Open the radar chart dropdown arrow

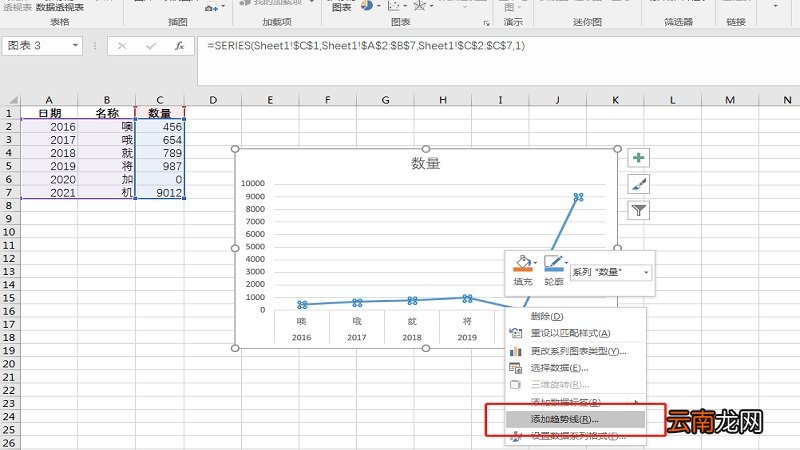pyautogui.click(x=432, y=6)
